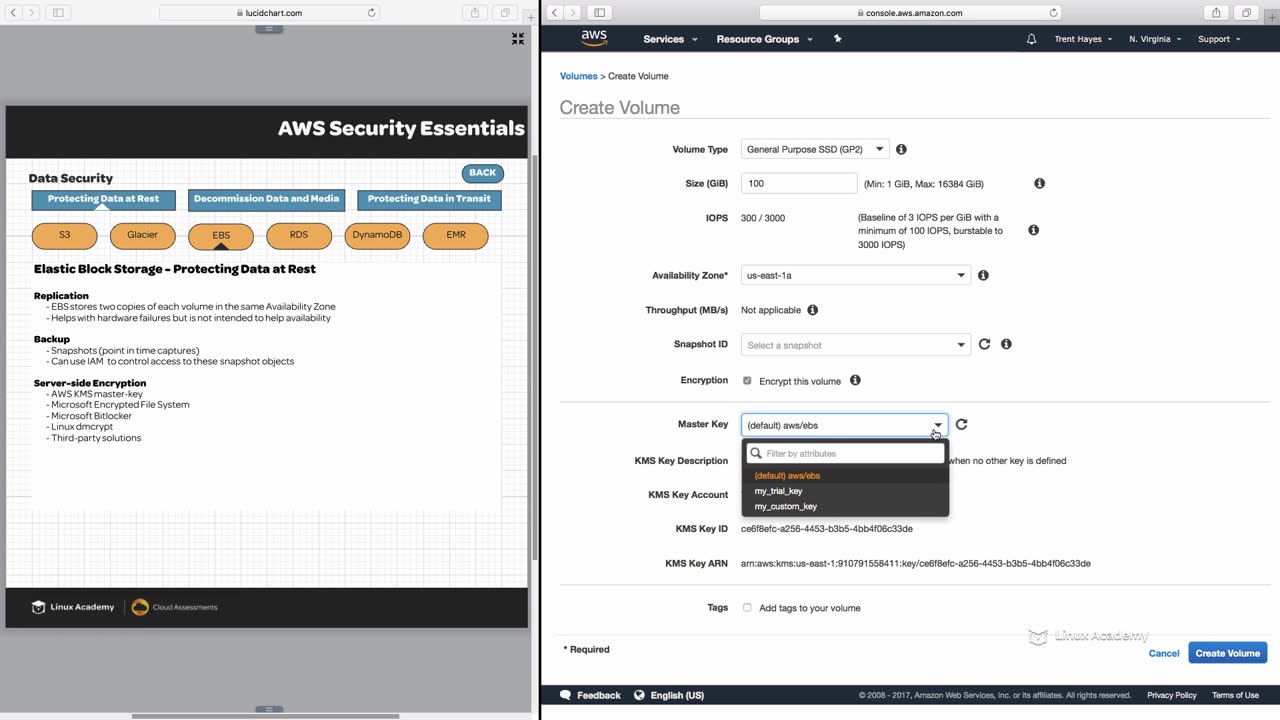The image size is (1280, 720).
Task: Open the Support menu
Action: pos(1219,39)
